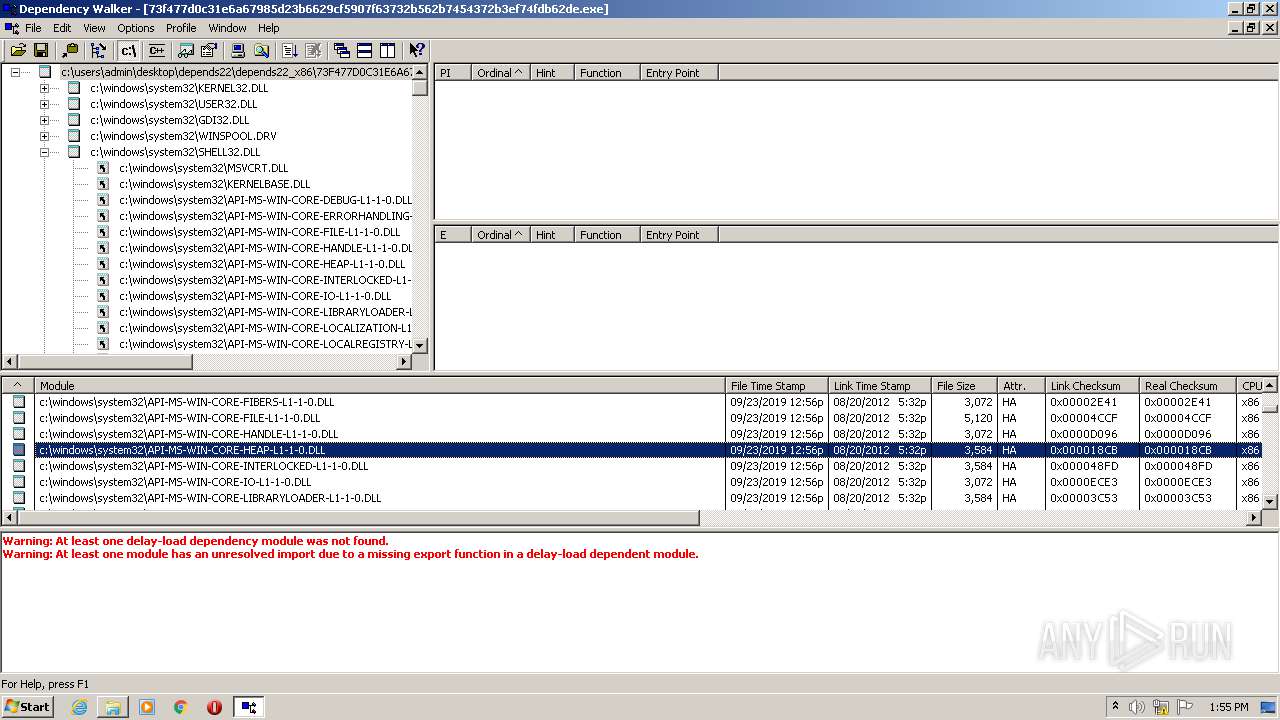Expand the WINSPOOL.DRV tree node
1280x720 pixels.
(x=44, y=136)
